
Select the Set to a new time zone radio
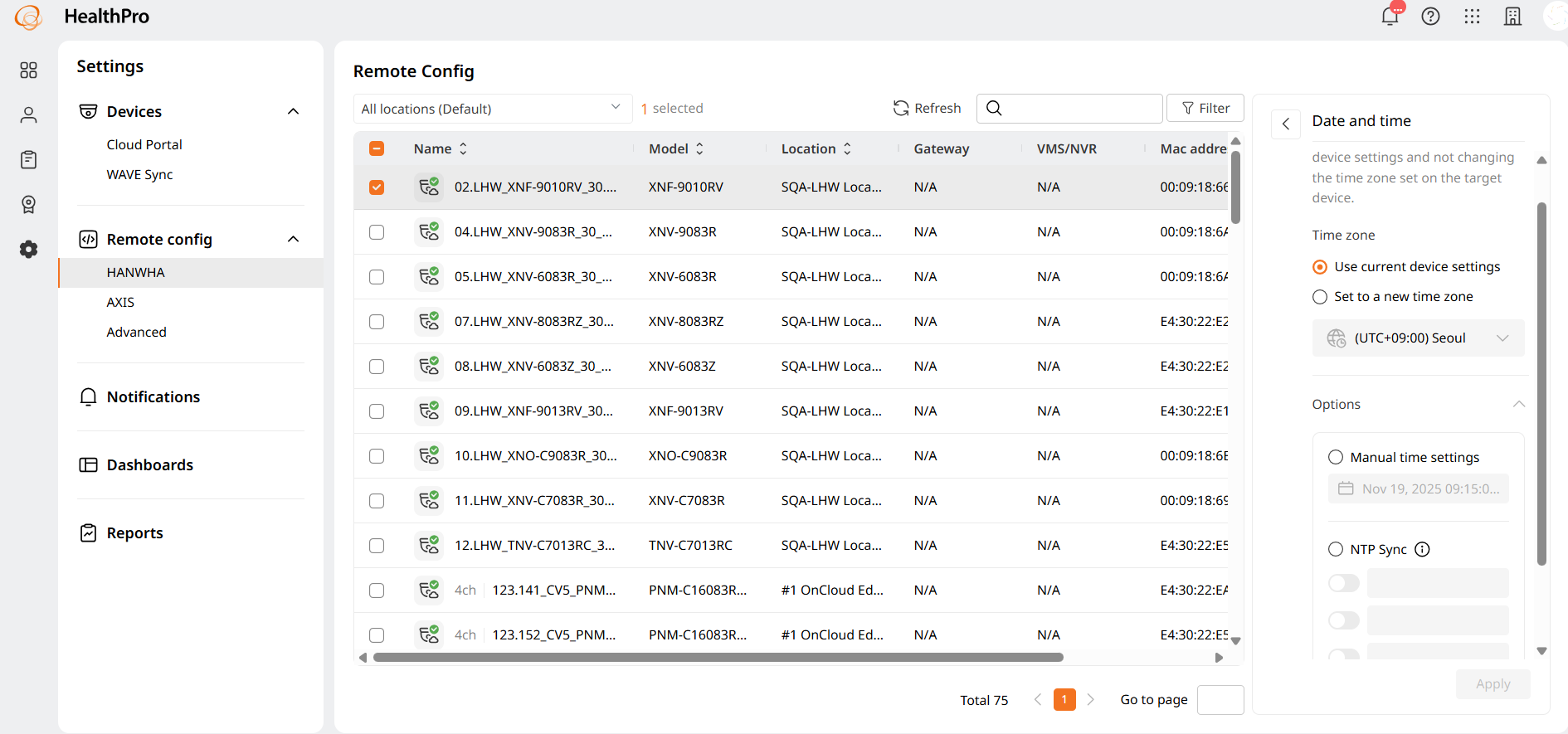(x=1320, y=297)
